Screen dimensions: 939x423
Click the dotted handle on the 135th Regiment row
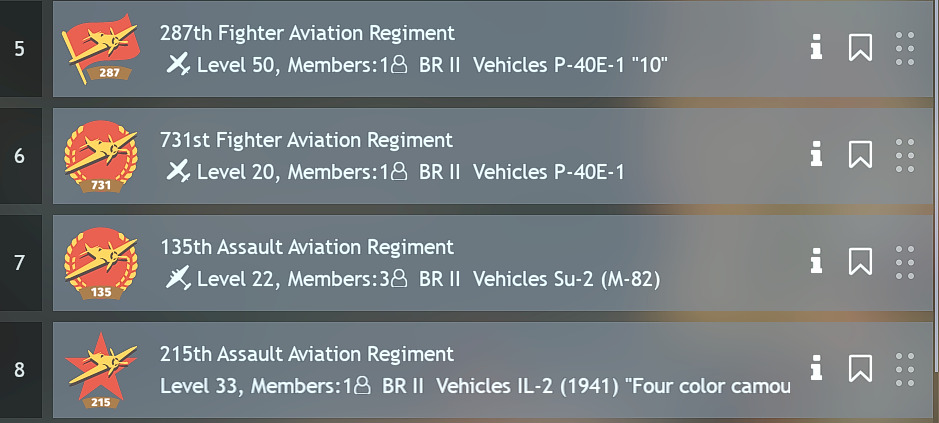tap(905, 262)
